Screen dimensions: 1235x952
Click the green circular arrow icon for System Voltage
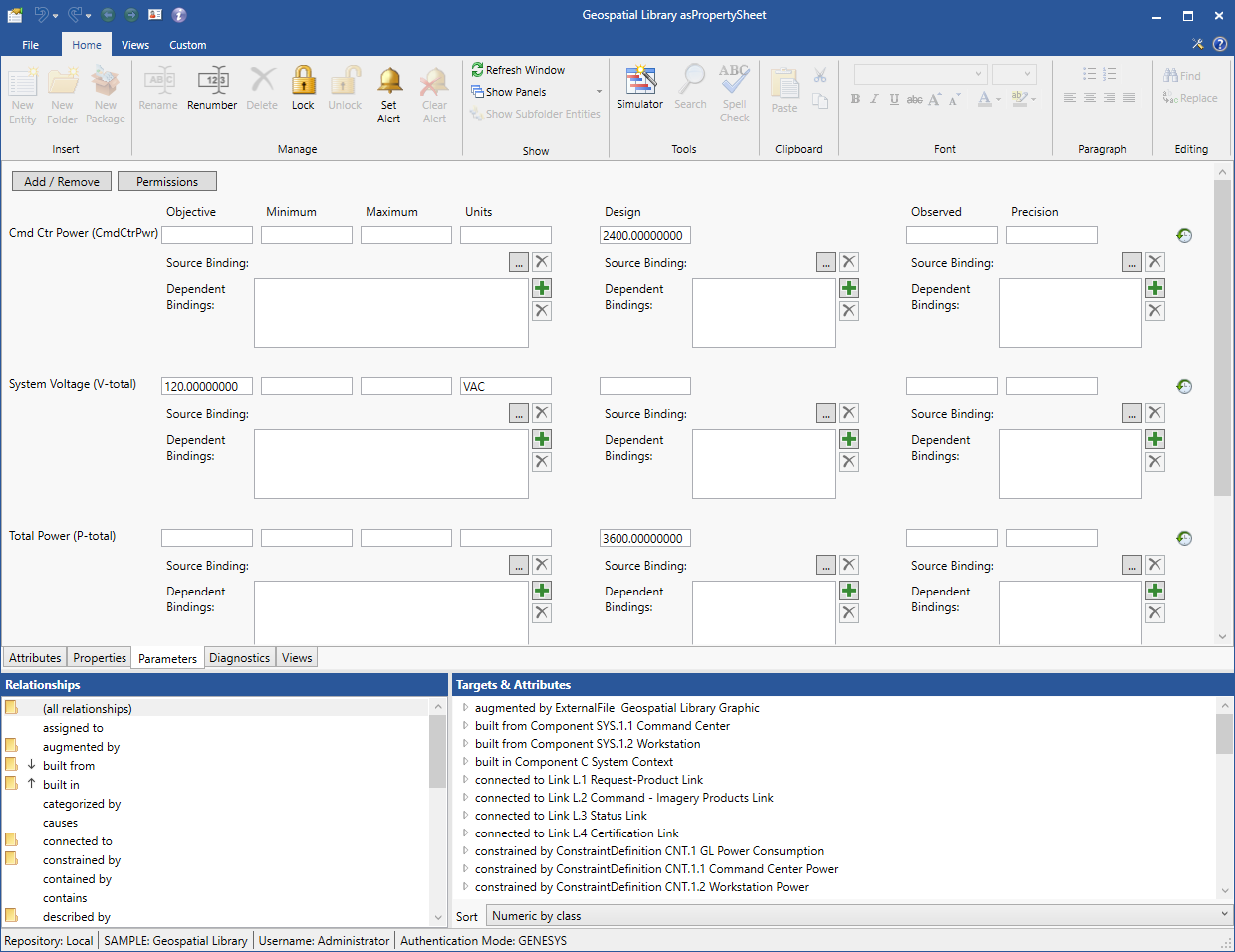[1184, 387]
